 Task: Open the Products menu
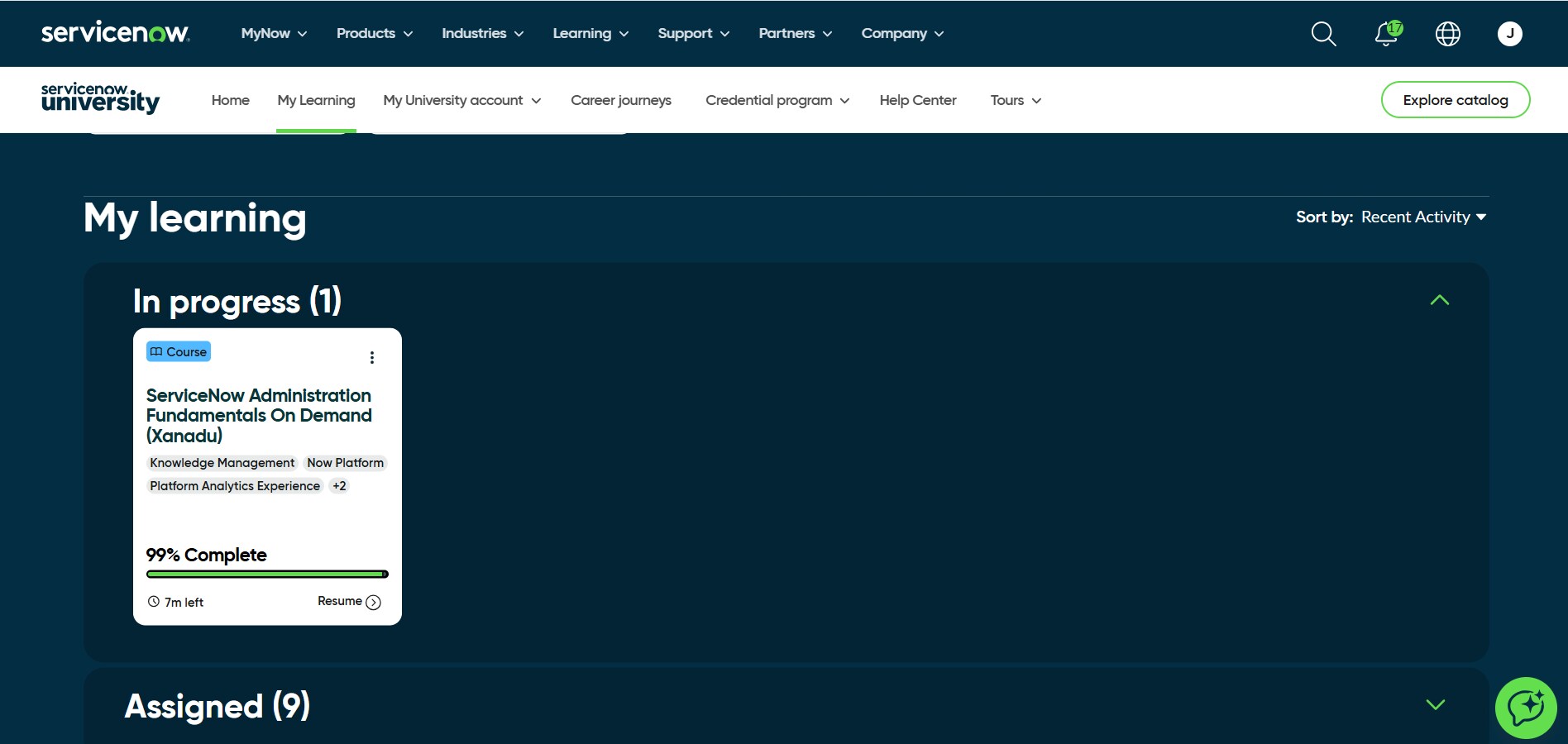click(374, 33)
